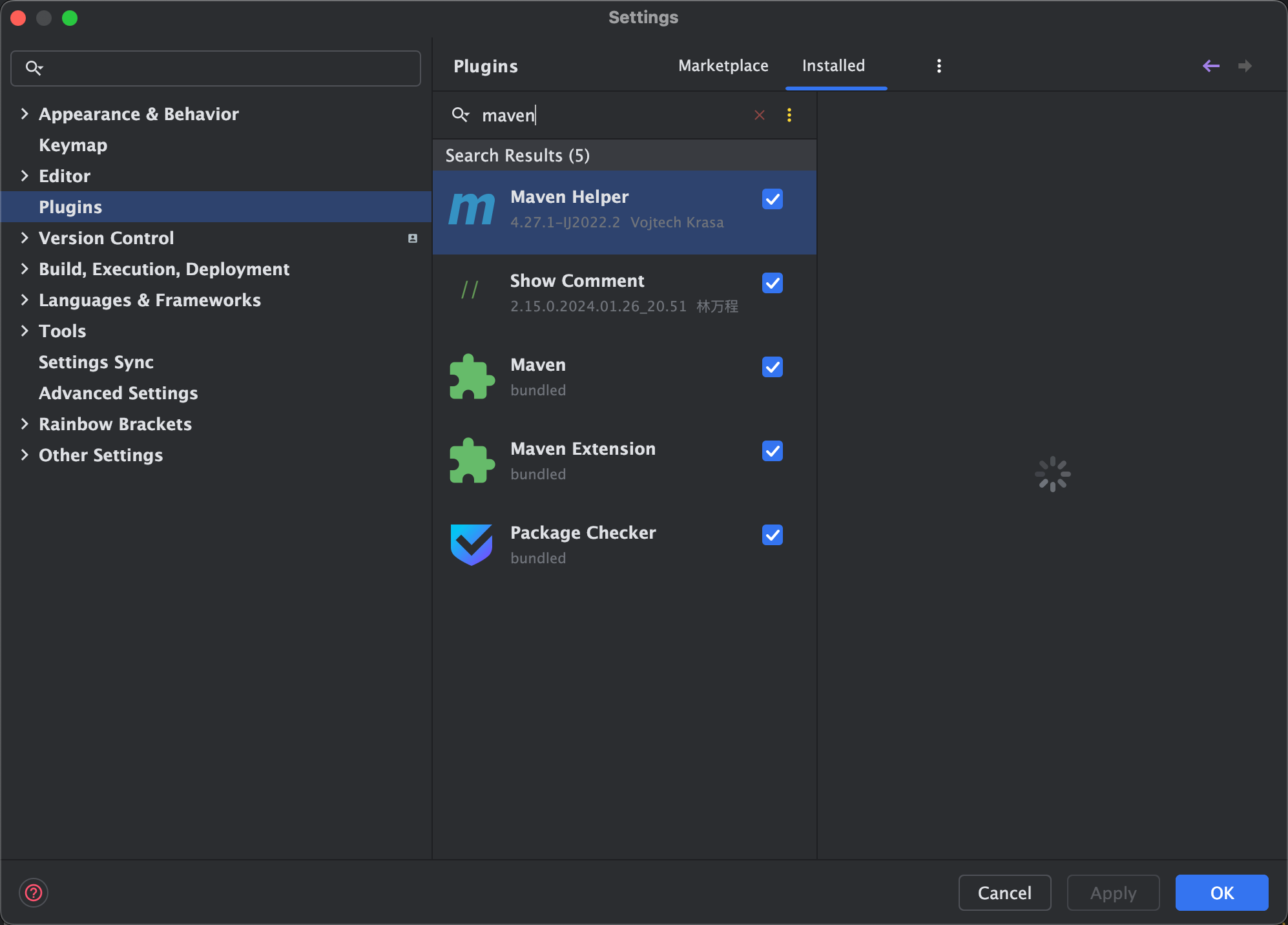
Task: Click the Show Comment slashes icon
Action: [x=470, y=290]
